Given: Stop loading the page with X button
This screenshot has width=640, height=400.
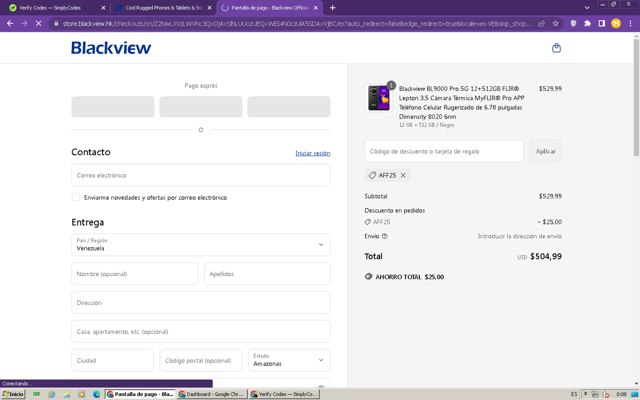Looking at the screenshot, I should [x=38, y=24].
